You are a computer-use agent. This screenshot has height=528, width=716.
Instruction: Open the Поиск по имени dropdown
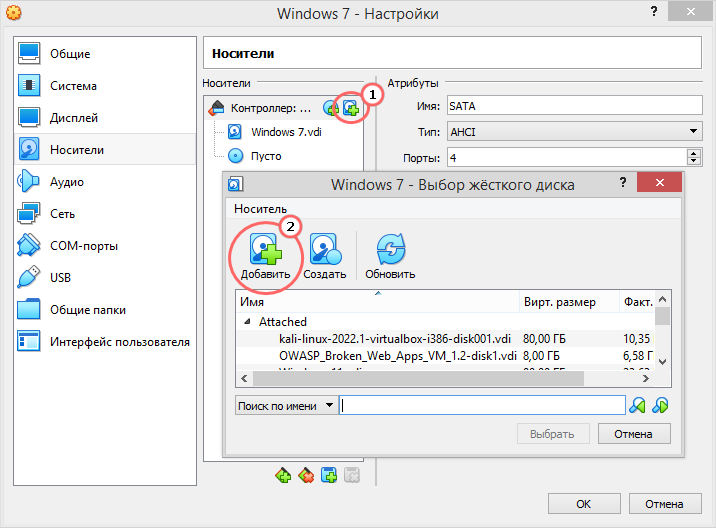coord(287,406)
